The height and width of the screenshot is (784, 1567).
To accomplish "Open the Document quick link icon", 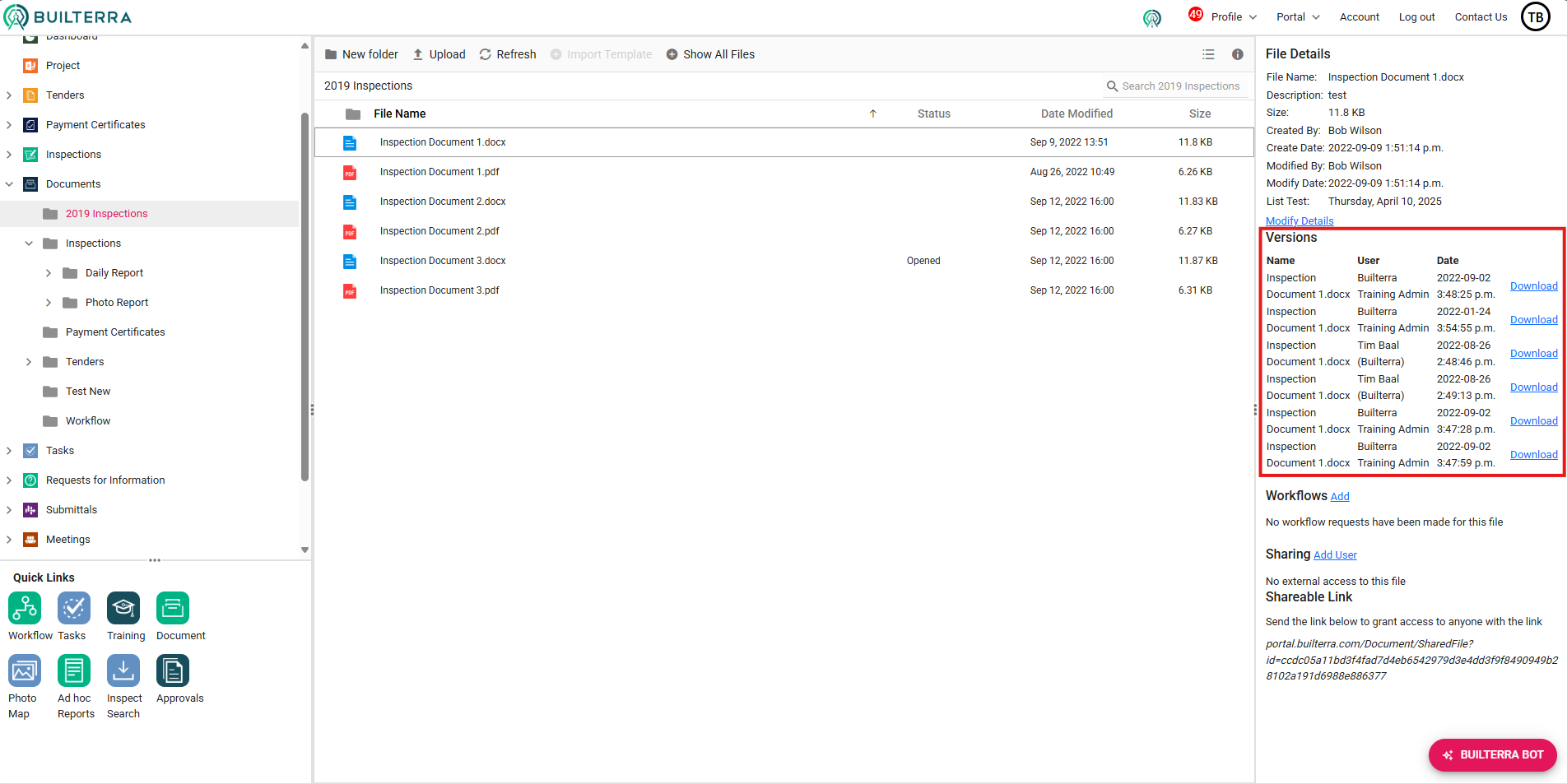I will pos(173,608).
